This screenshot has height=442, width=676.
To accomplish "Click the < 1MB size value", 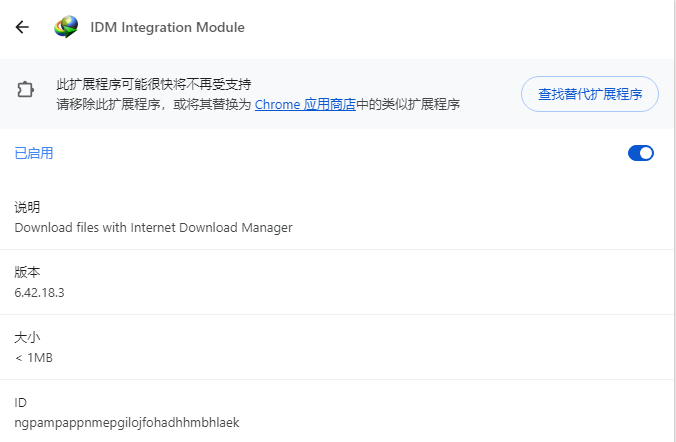I will 34,358.
